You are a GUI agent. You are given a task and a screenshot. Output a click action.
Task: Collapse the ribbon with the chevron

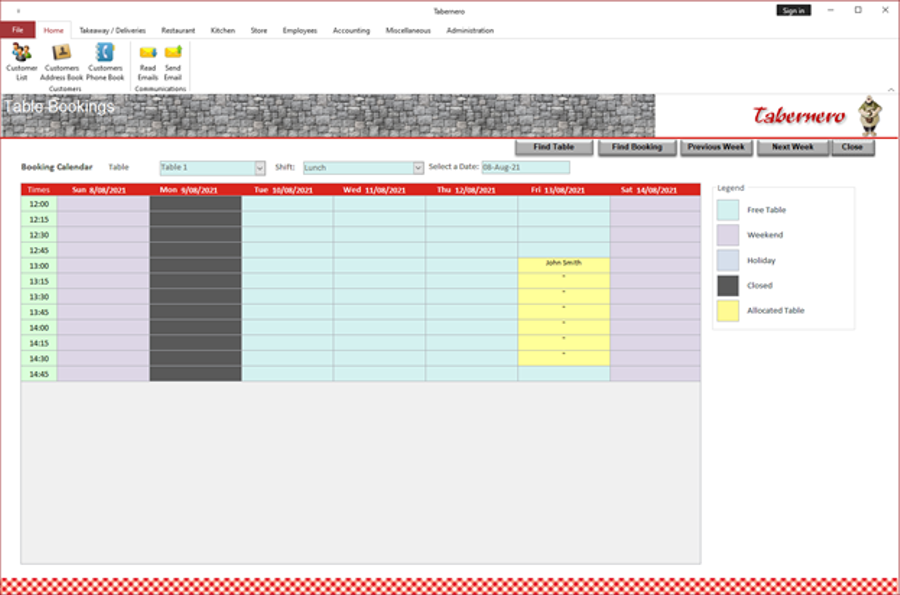click(x=891, y=90)
